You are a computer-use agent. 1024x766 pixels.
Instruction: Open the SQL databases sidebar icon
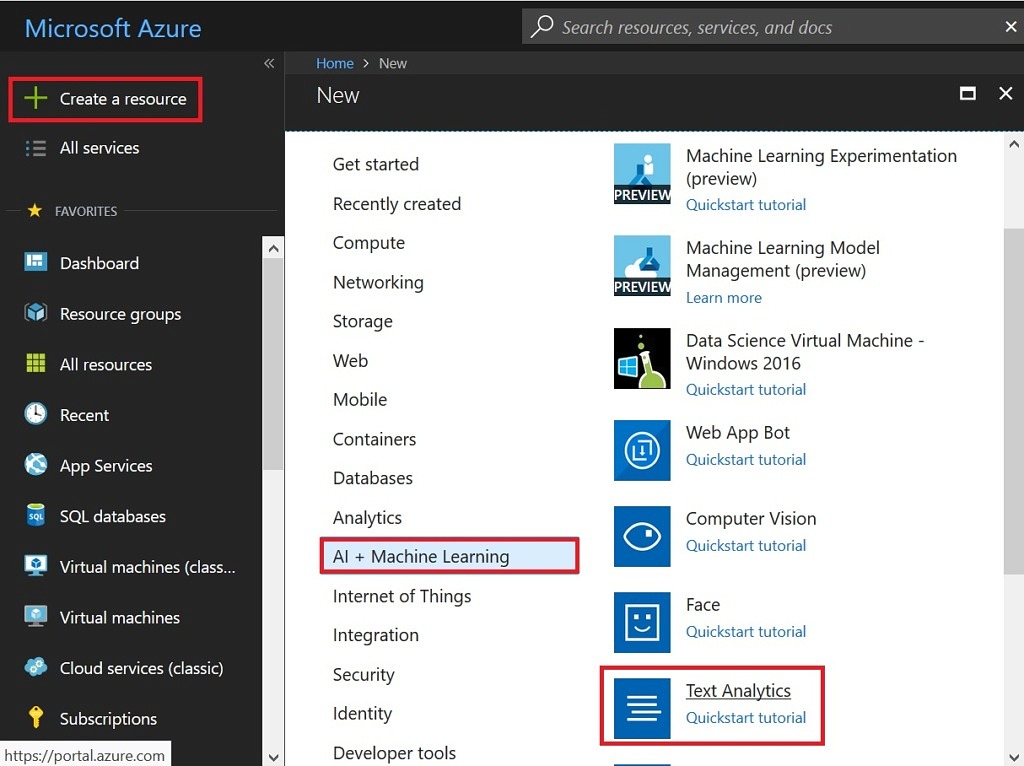[35, 516]
